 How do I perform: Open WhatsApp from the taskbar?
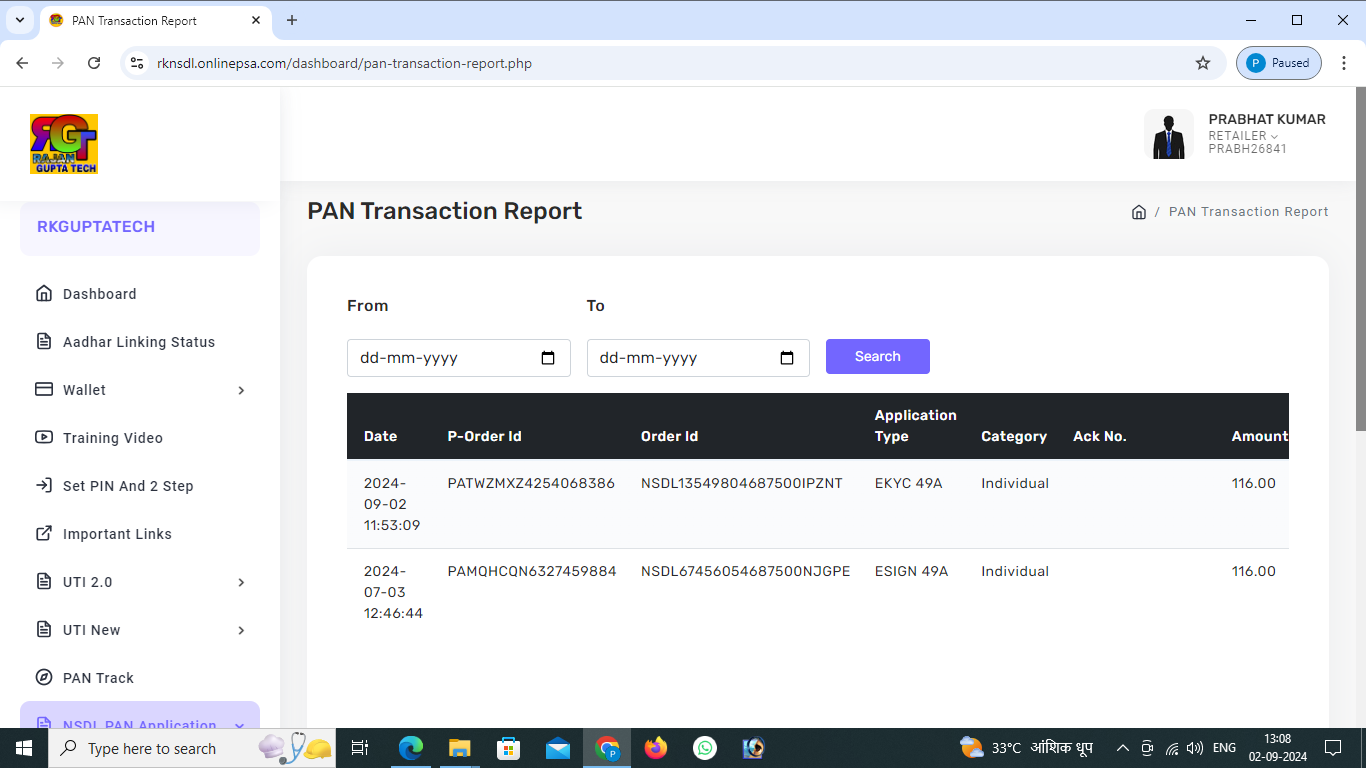705,748
